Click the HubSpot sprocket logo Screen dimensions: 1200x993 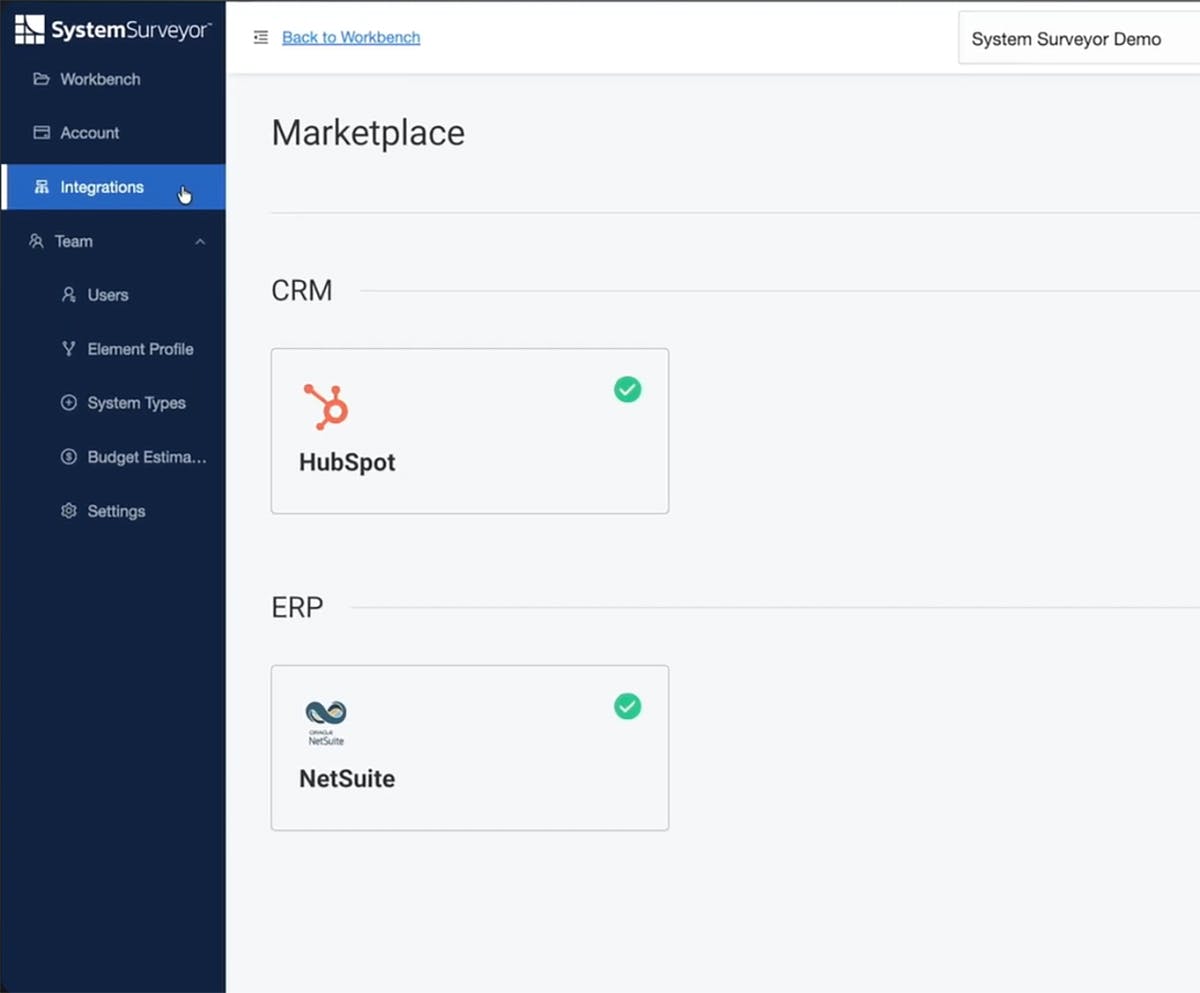tap(326, 407)
